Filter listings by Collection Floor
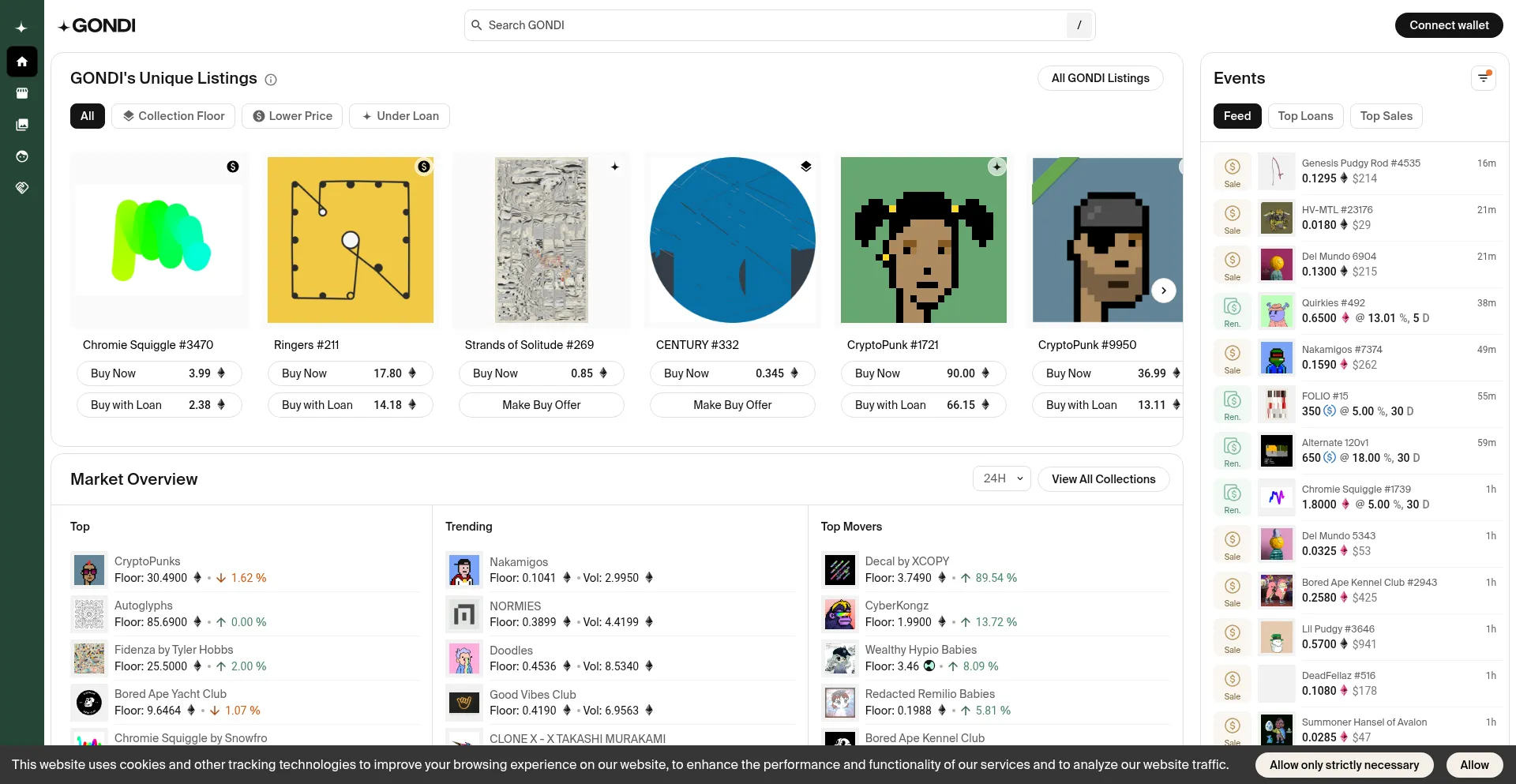Viewport: 1516px width, 784px height. pyautogui.click(x=174, y=116)
